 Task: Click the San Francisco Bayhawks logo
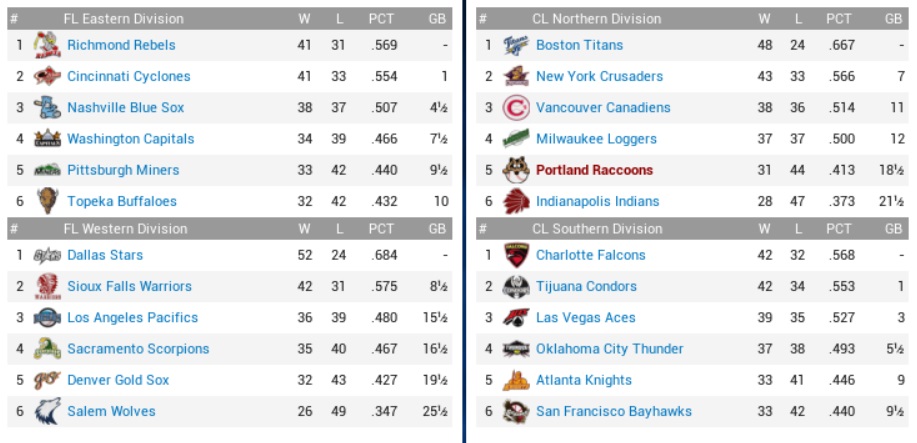515,411
